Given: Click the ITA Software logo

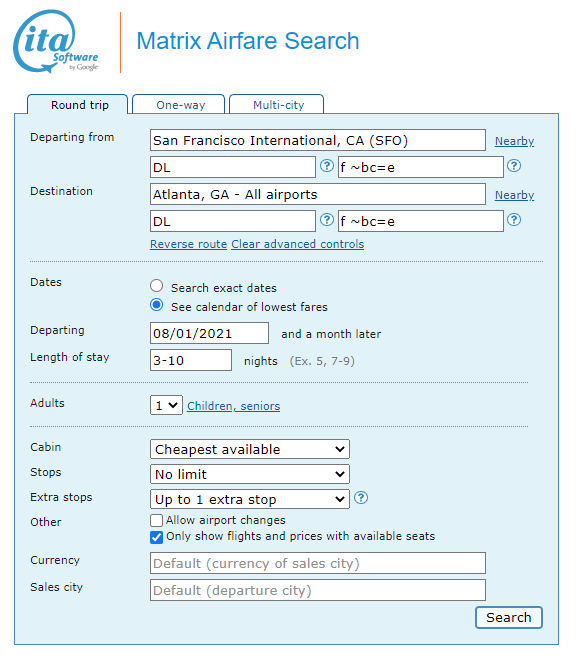Looking at the screenshot, I should tap(56, 42).
